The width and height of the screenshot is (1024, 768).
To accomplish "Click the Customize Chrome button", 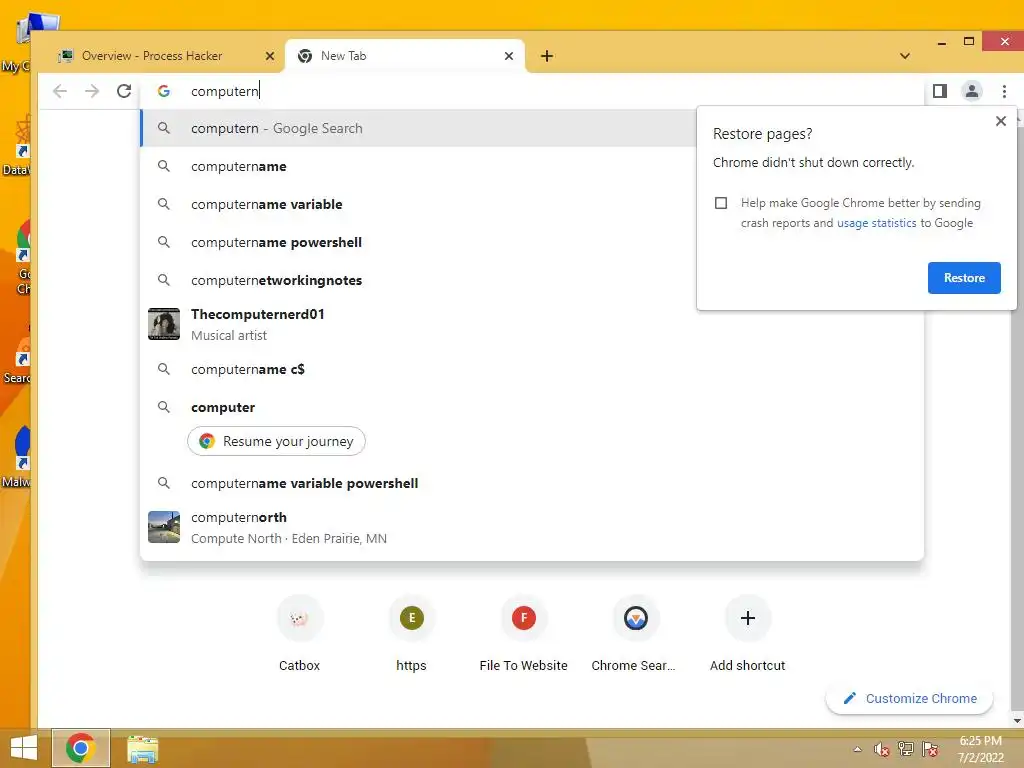I will (x=910, y=699).
